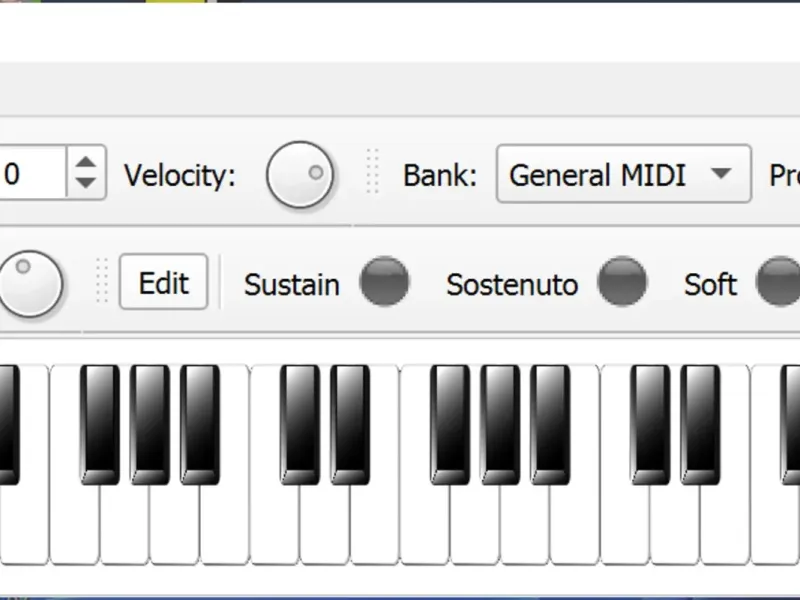The width and height of the screenshot is (800, 600).
Task: Enable the Sostenuto pedal button
Action: click(621, 282)
